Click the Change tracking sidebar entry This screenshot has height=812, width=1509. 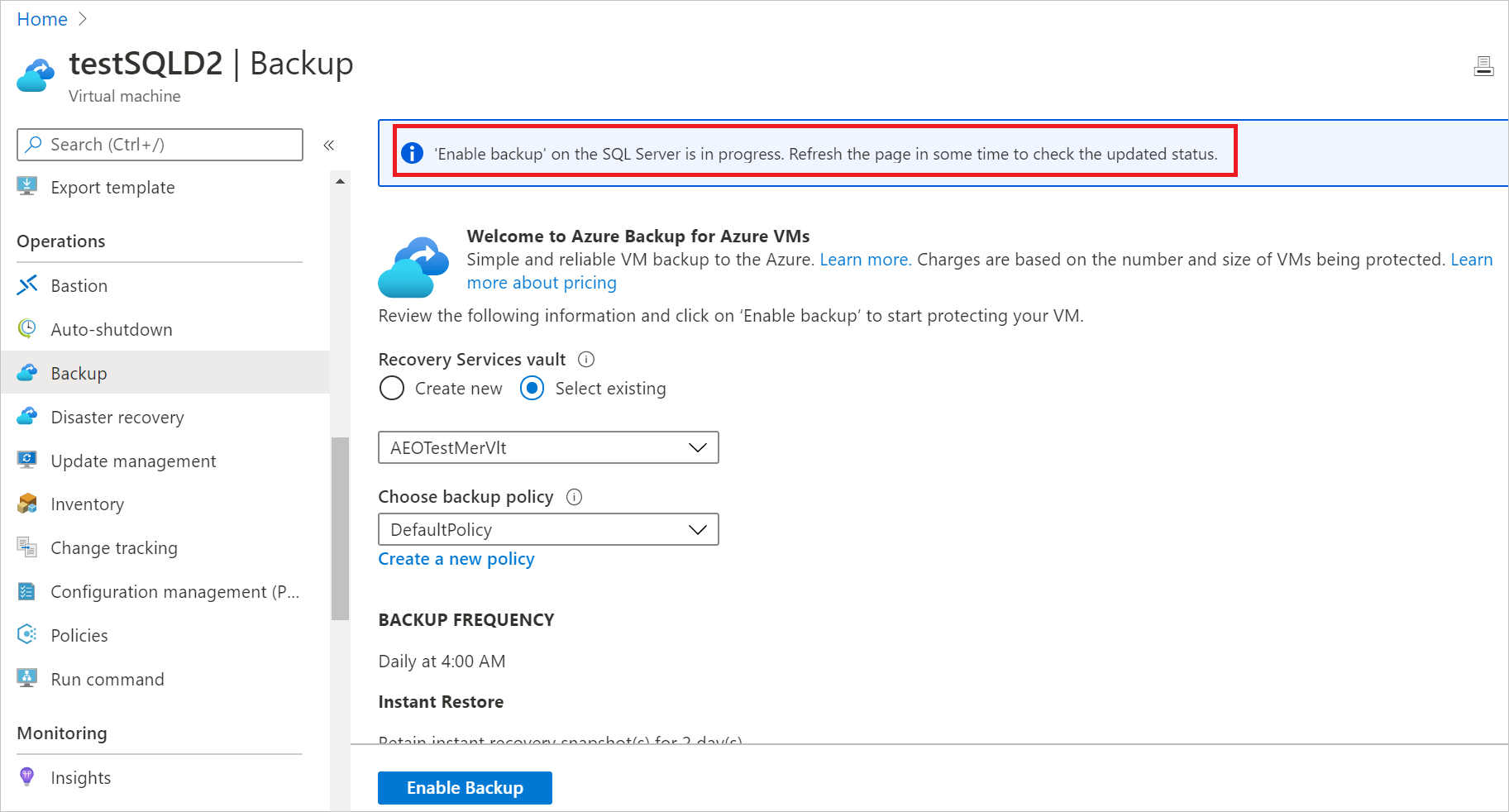coord(113,547)
